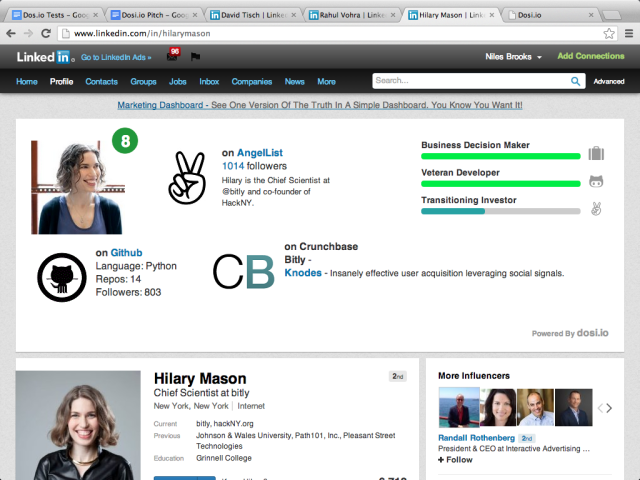Close the Rahul Vohra tab
This screenshot has width=640, height=480.
[393, 15]
